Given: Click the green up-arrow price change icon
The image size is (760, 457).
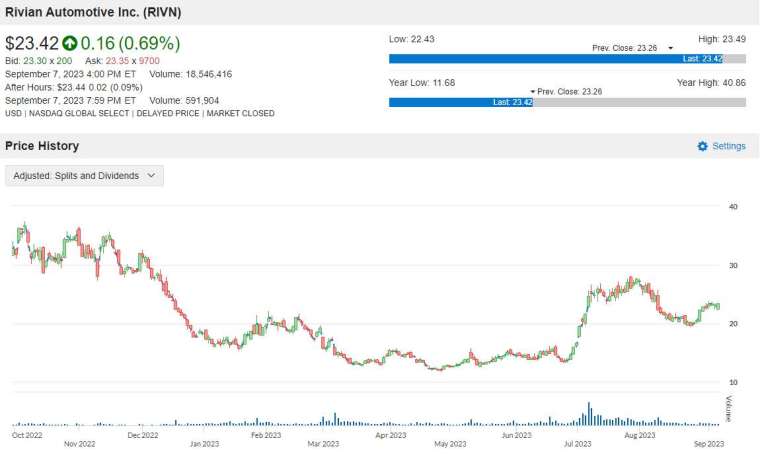Looking at the screenshot, I should pos(69,43).
